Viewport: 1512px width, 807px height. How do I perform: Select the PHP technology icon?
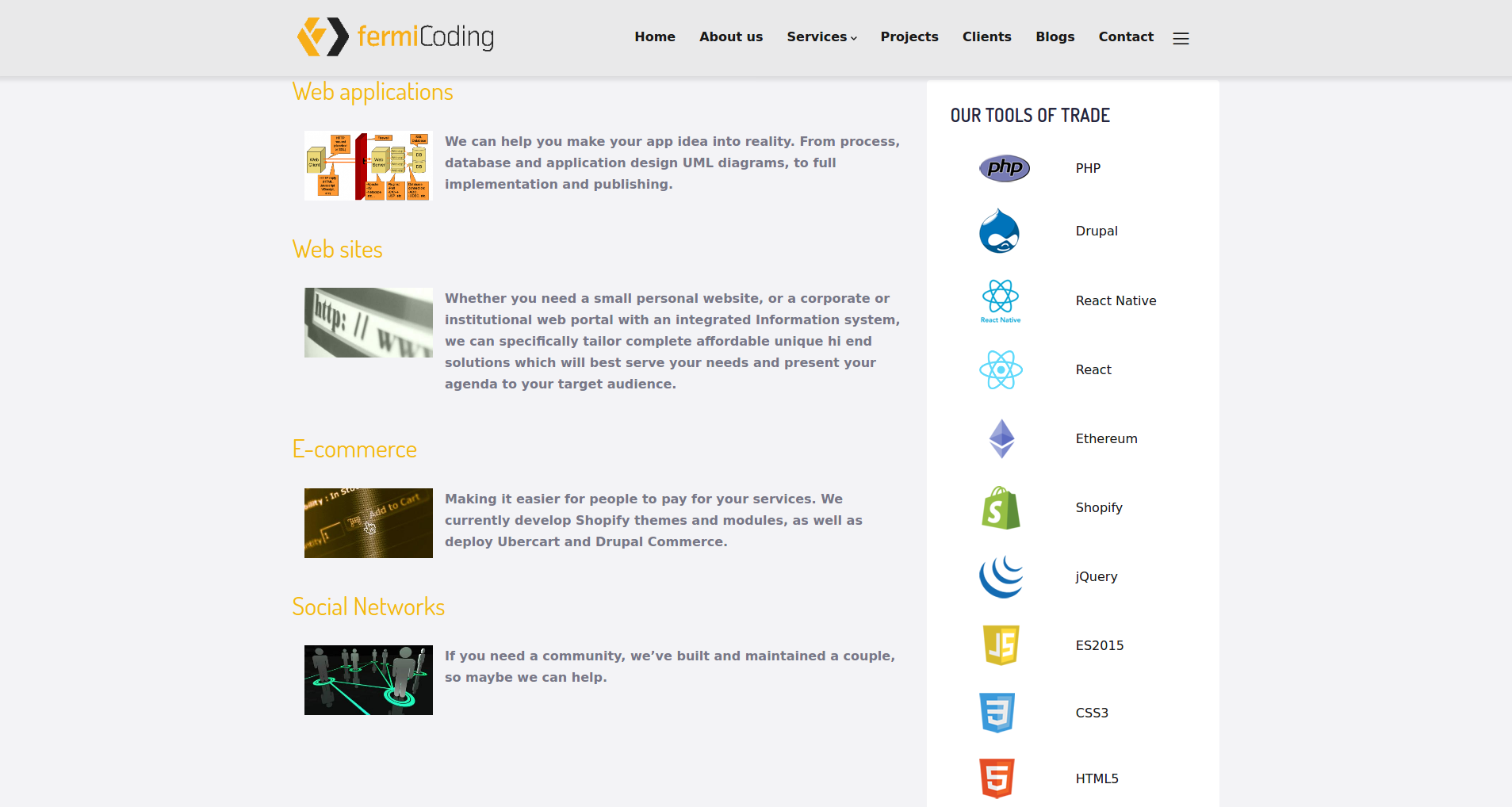(1005, 168)
